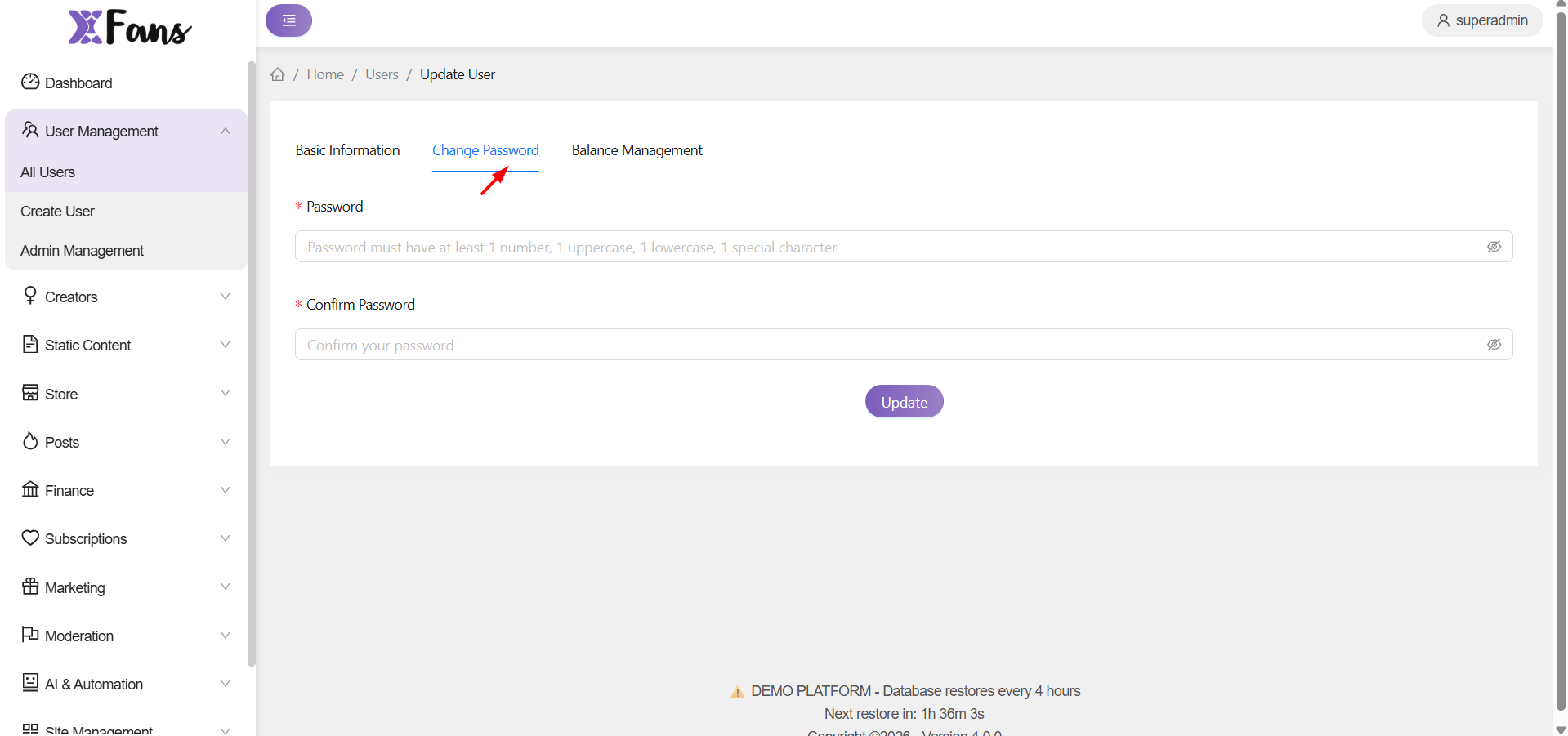Open Dashboard from the sidebar
1568x736 pixels.
coord(78,83)
